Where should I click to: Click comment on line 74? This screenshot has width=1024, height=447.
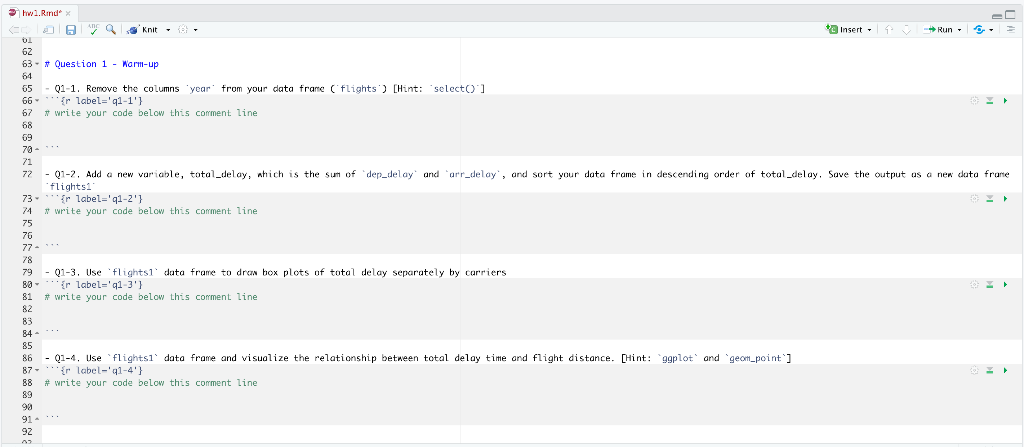click(151, 211)
